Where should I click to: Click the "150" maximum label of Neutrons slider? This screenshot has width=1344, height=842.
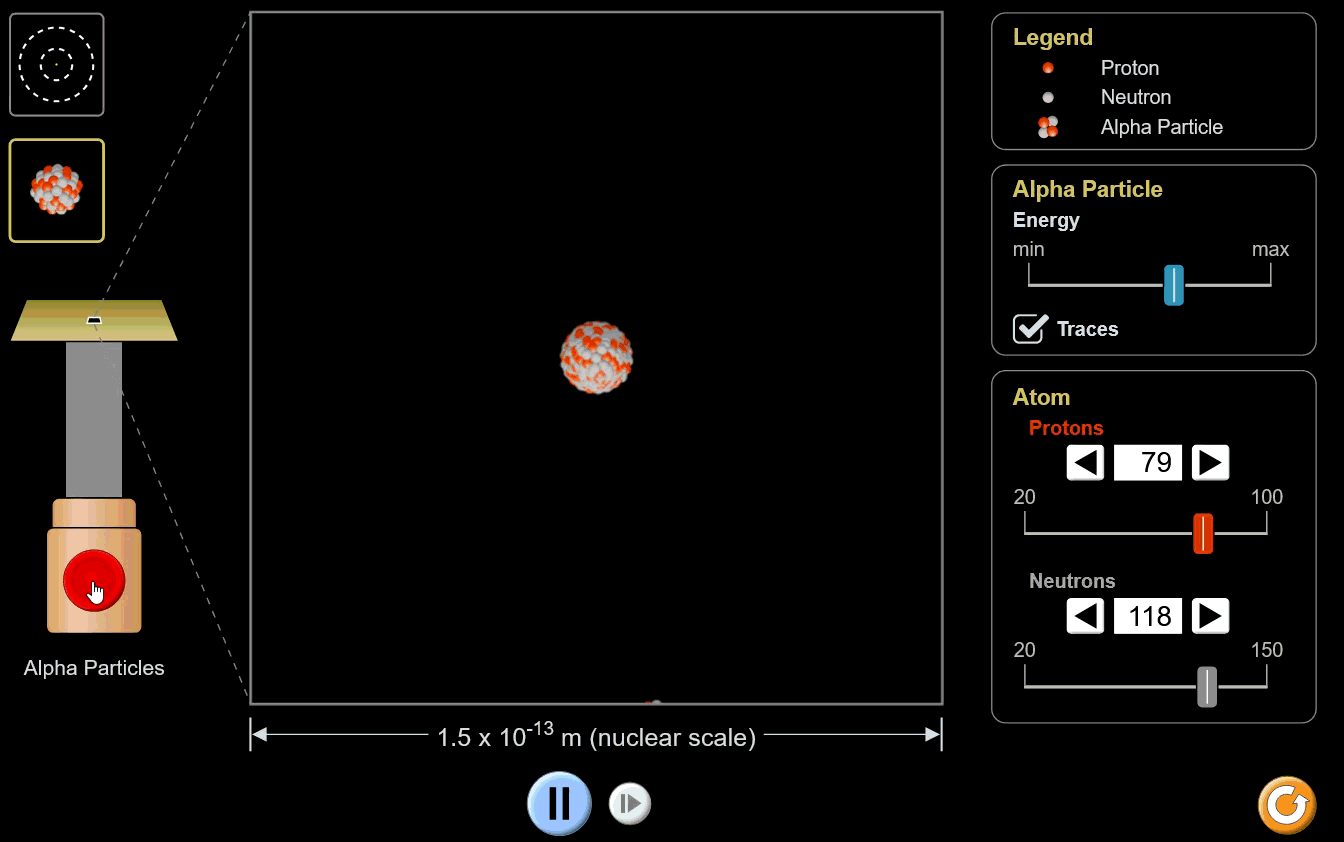point(1267,650)
